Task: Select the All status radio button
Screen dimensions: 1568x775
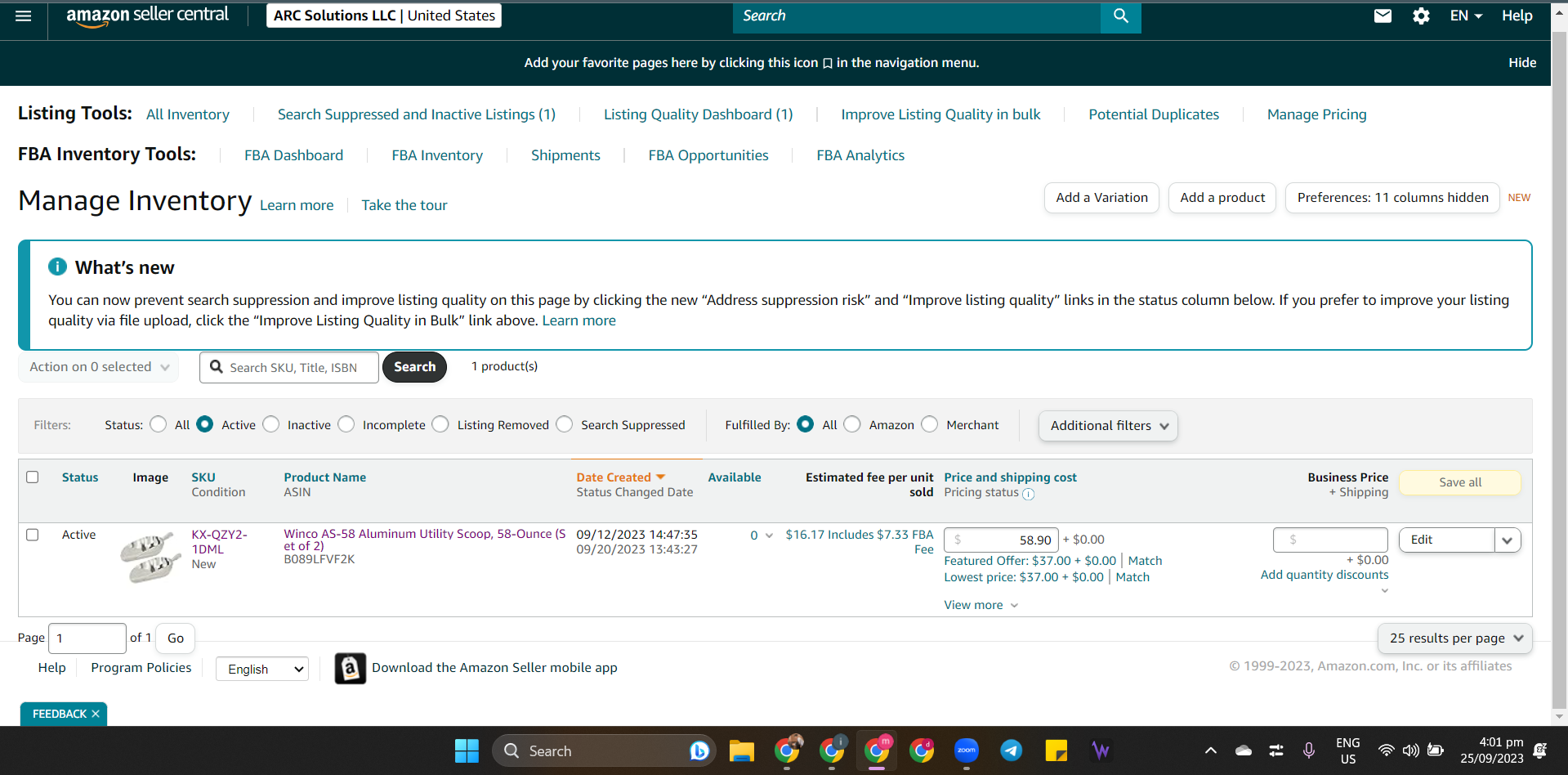Action: [x=159, y=424]
